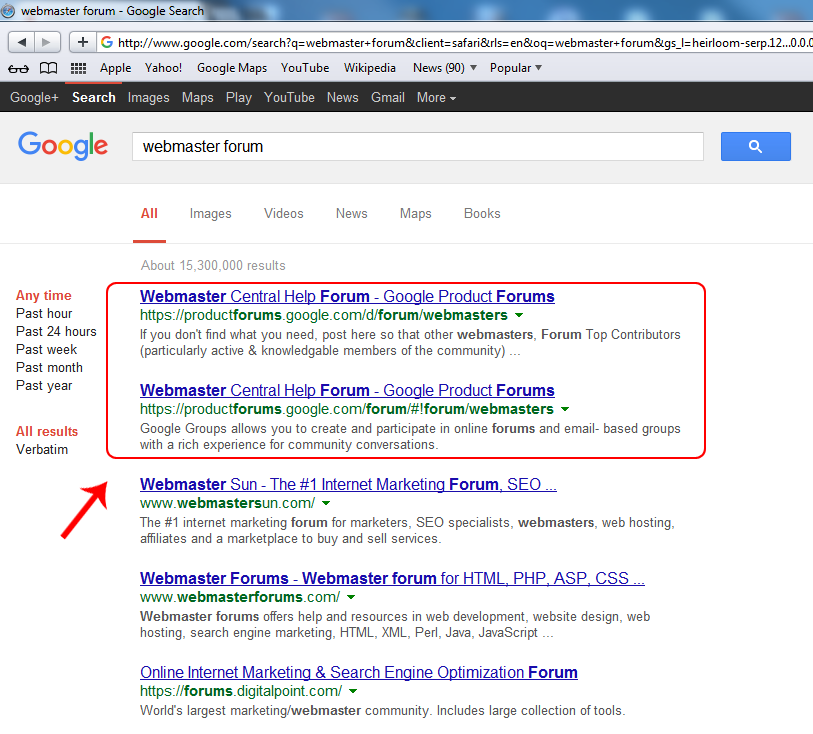This screenshot has width=813, height=734.
Task: Open arrow menu beside forums.digitalpoint.com URL
Action: click(x=353, y=691)
